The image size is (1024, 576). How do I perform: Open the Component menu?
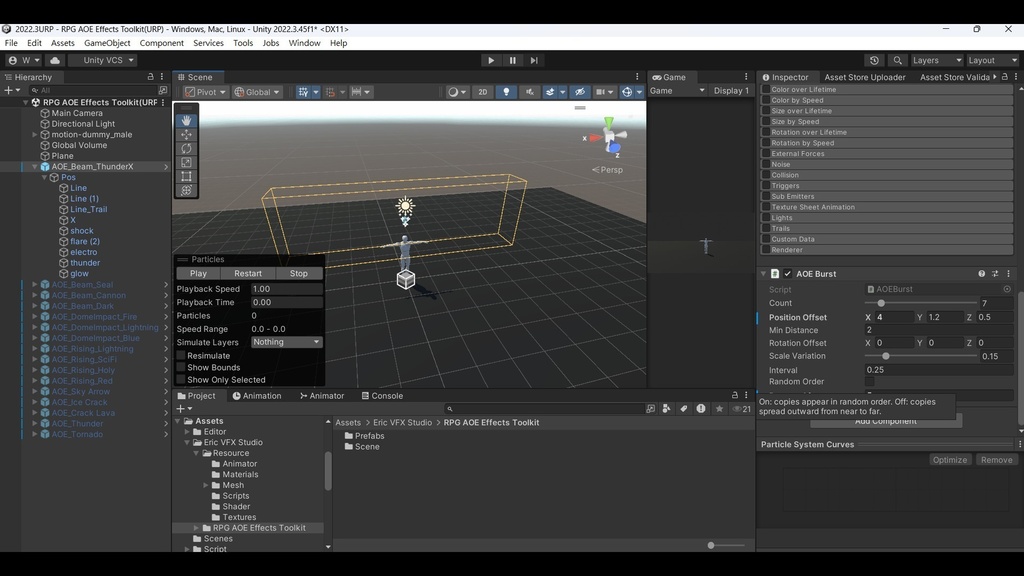click(161, 43)
